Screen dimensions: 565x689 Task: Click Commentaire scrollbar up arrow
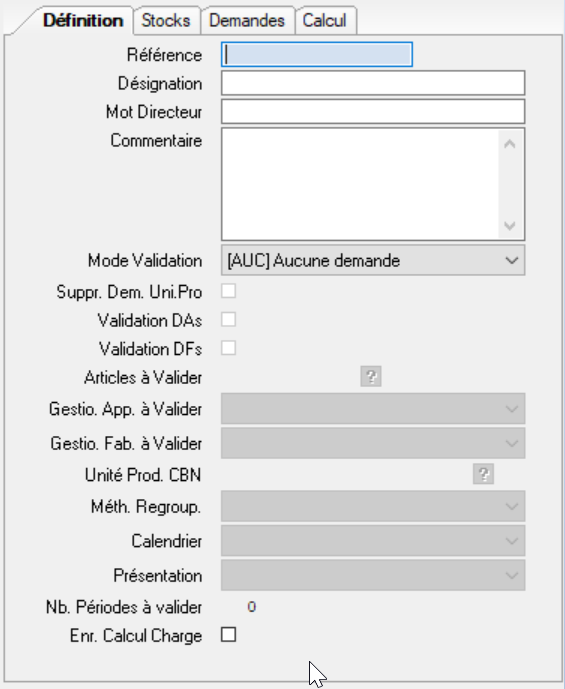(x=510, y=144)
